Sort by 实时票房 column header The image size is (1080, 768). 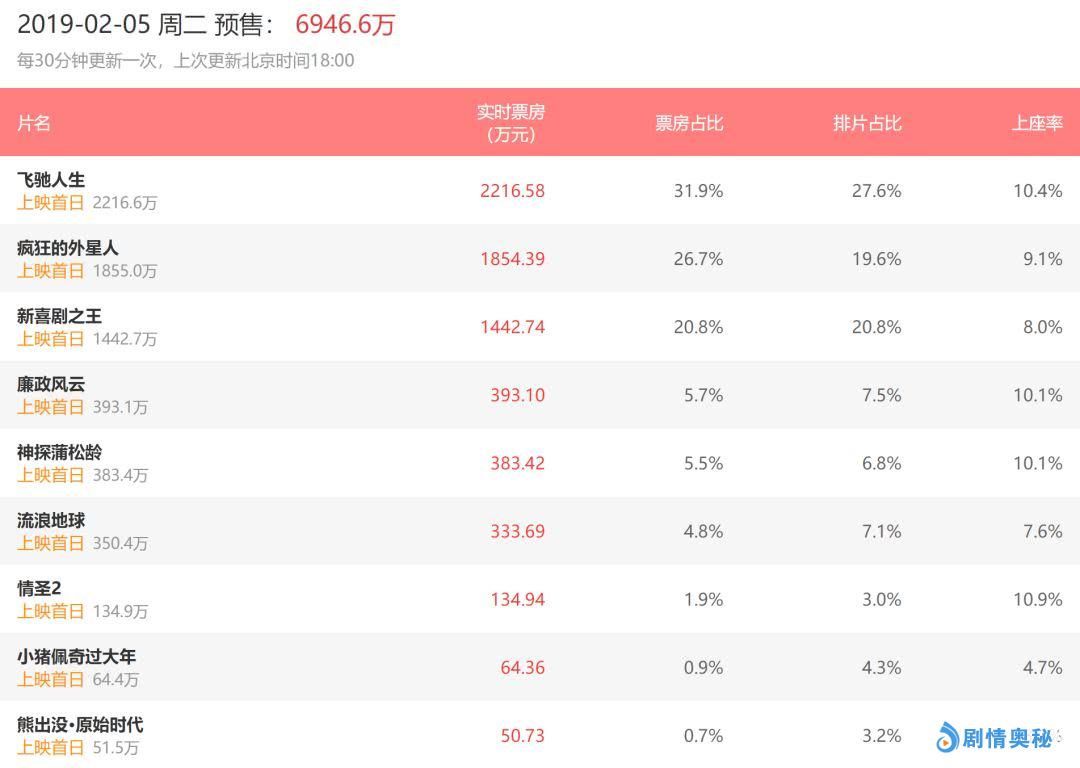point(511,123)
